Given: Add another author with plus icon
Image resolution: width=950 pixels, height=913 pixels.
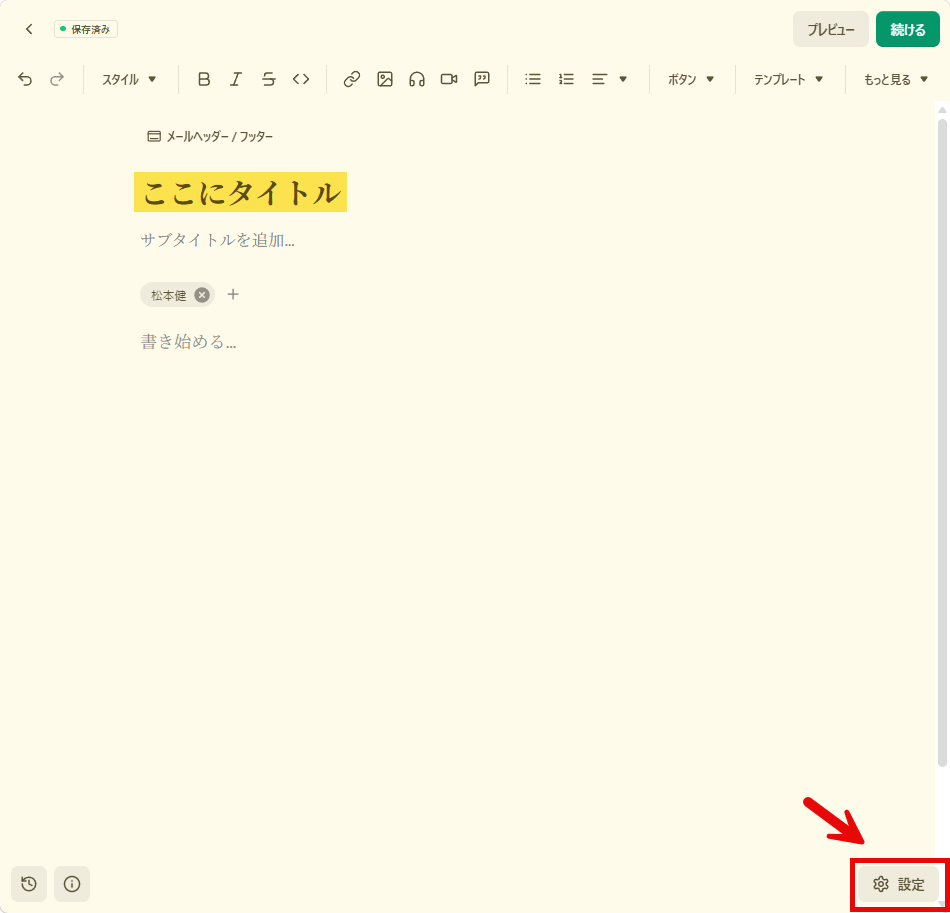Looking at the screenshot, I should tap(233, 294).
